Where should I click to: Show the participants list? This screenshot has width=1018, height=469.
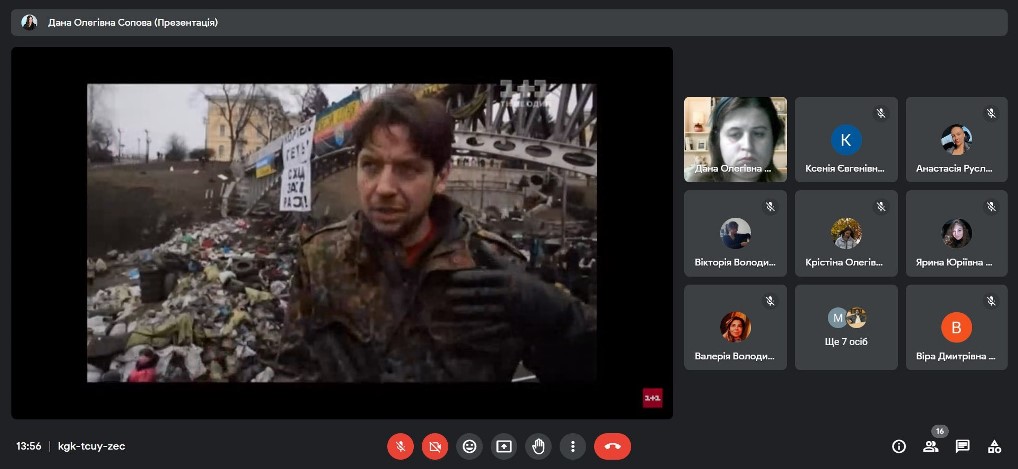(930, 446)
